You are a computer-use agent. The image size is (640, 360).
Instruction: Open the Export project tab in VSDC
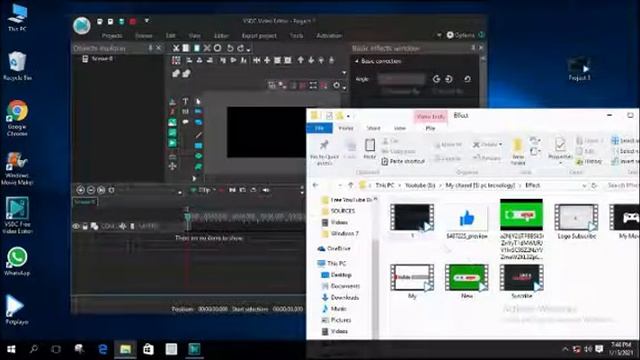pyautogui.click(x=259, y=36)
